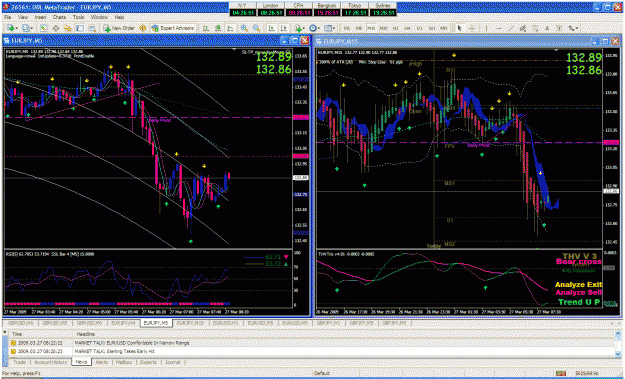Viewport: 625px width, 379px height.
Task: Toggle chart Auto Scroll
Action: 271,28
